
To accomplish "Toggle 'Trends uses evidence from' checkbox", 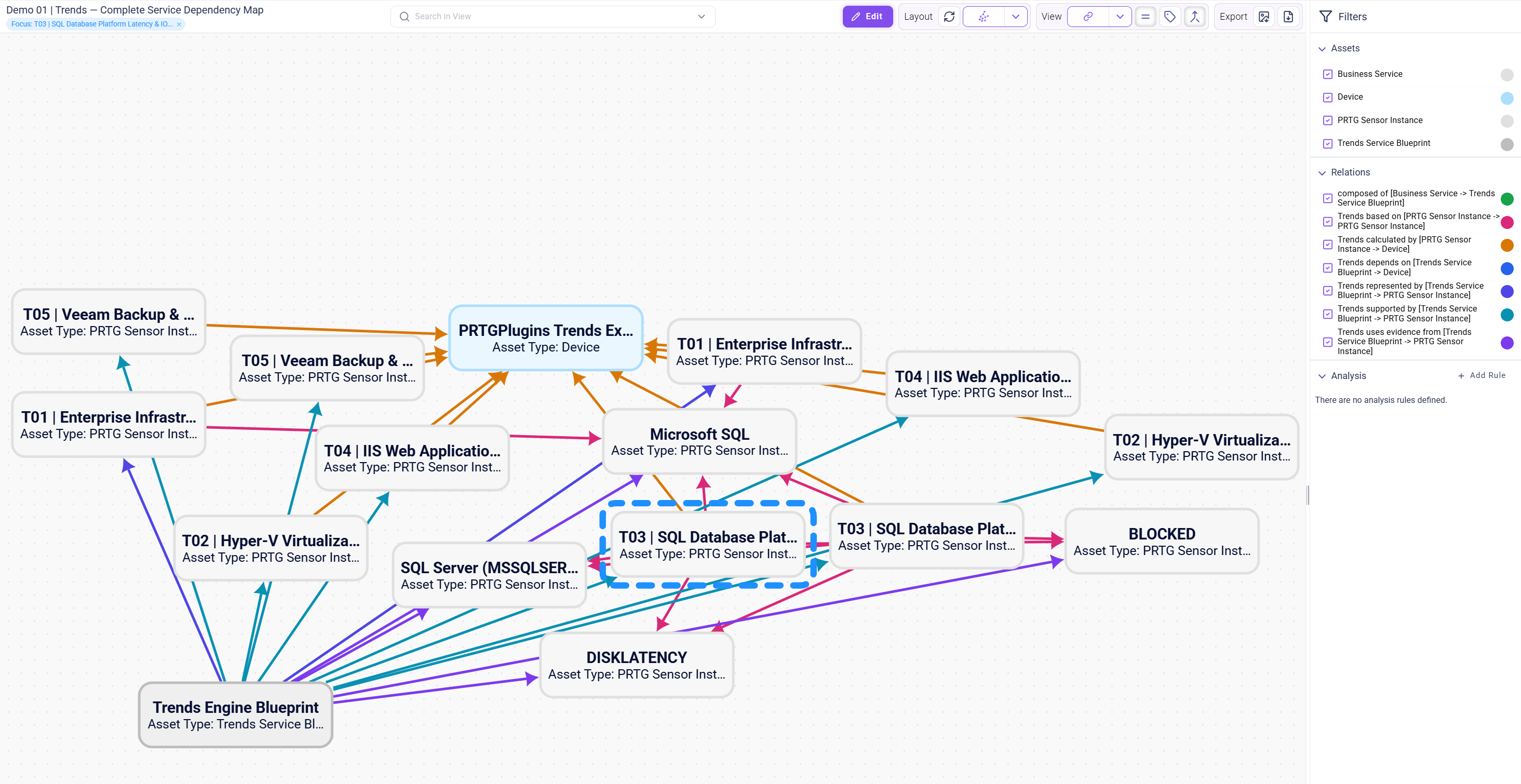I will tap(1327, 342).
